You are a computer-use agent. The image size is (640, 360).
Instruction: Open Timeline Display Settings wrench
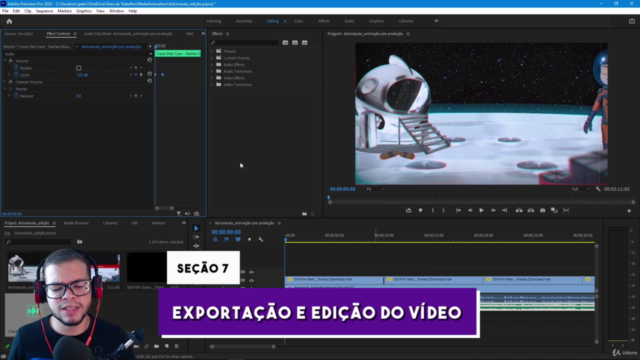coord(261,240)
